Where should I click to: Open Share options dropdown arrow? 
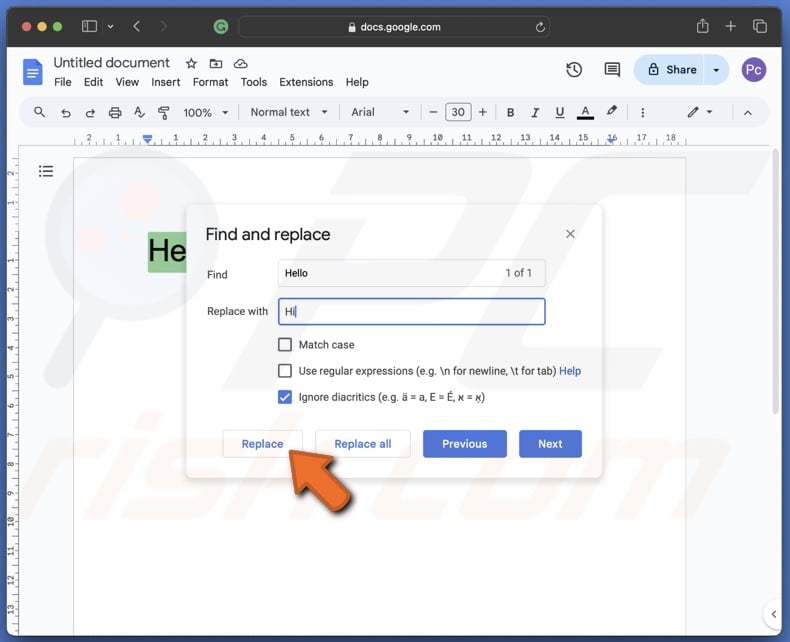[716, 70]
